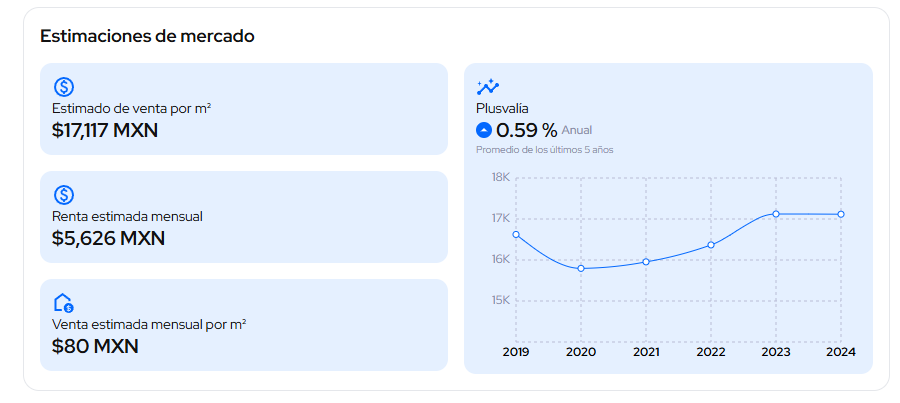The image size is (900, 403).
Task: Click the 0.59 % plusvalía figure
Action: click(x=526, y=130)
